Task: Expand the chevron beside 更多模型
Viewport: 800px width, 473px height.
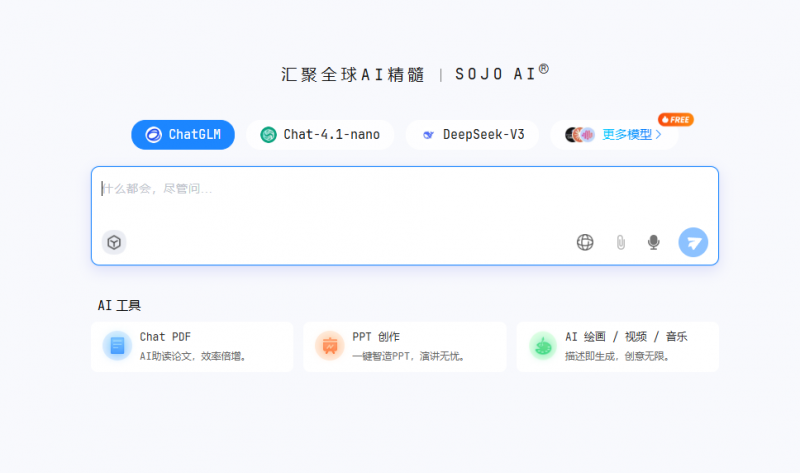Action: pos(658,135)
